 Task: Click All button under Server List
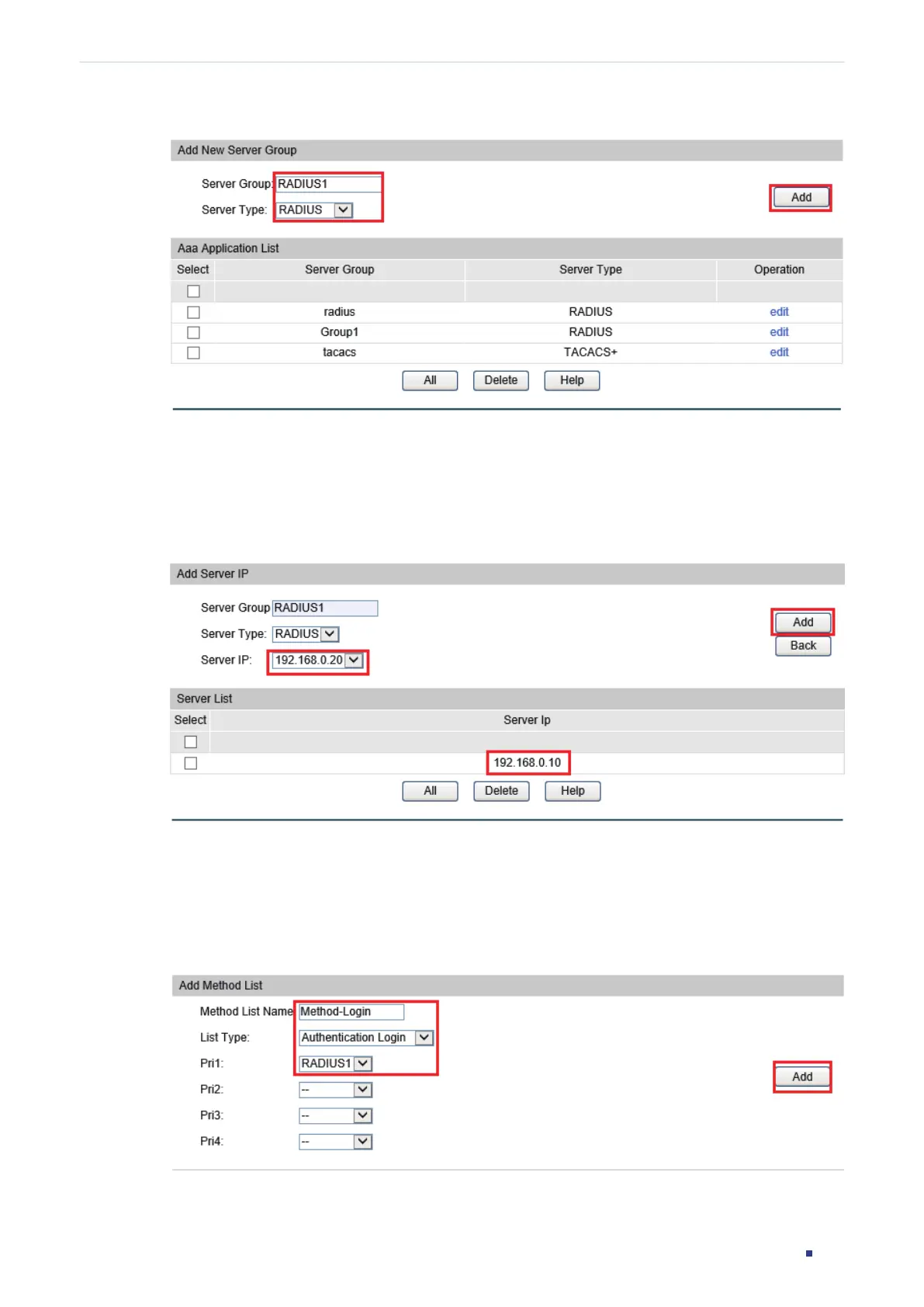[x=431, y=791]
